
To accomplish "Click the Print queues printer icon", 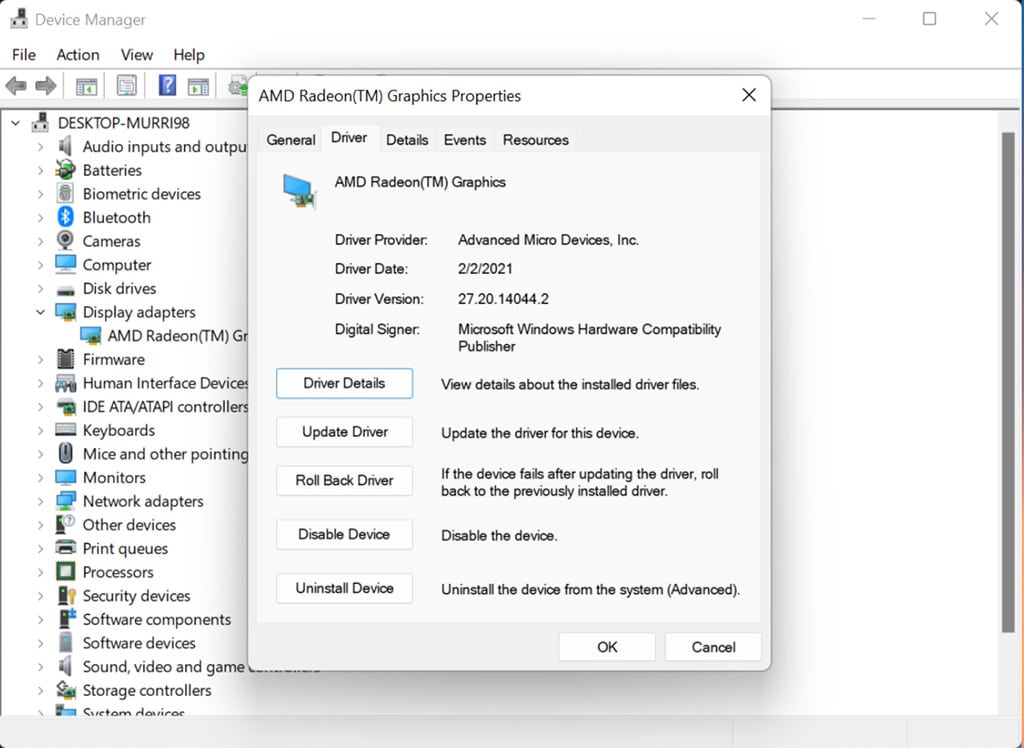I will [x=66, y=548].
